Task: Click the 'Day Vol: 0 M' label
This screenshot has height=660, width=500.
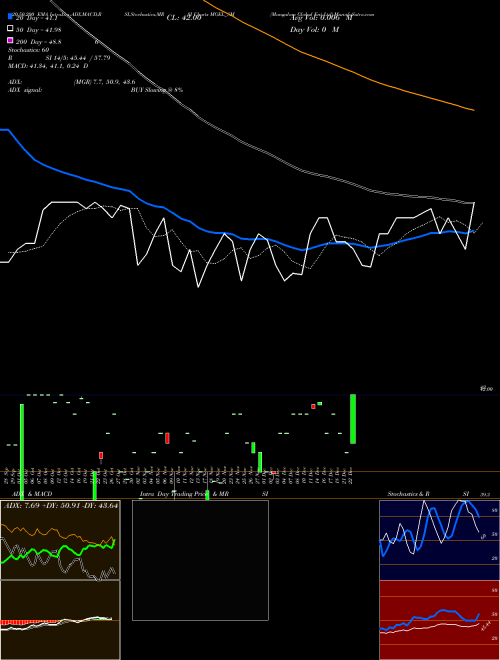Action: 314,29
